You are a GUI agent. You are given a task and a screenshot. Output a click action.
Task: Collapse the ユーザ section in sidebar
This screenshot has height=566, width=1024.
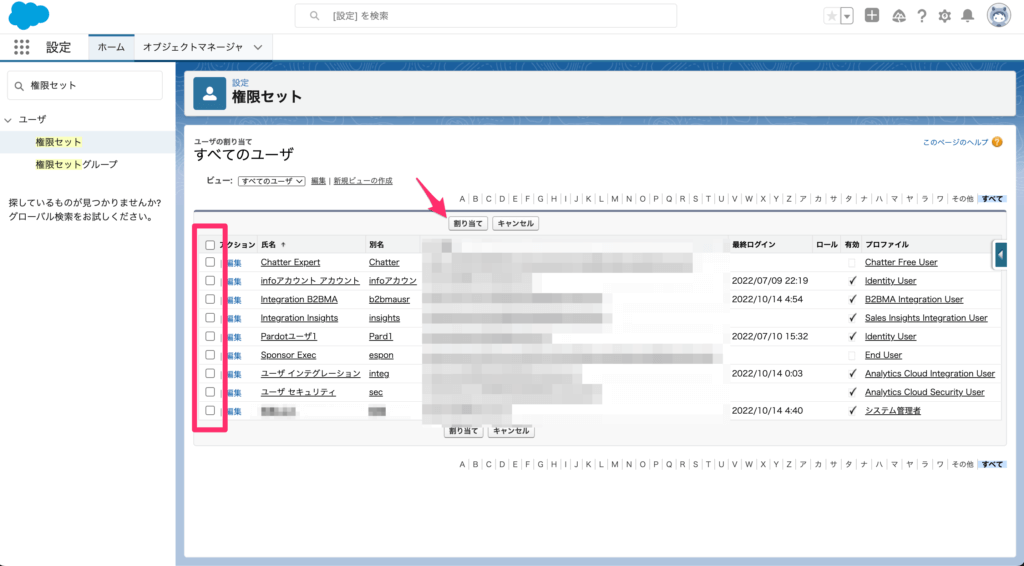[x=9, y=120]
